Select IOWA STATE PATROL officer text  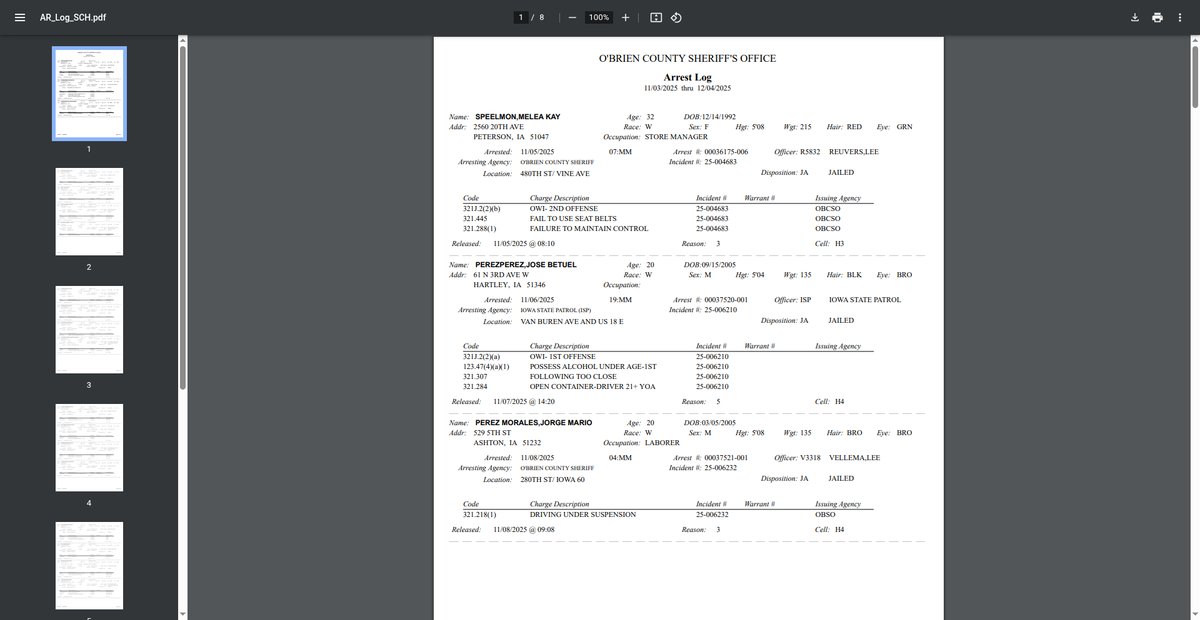click(x=865, y=299)
